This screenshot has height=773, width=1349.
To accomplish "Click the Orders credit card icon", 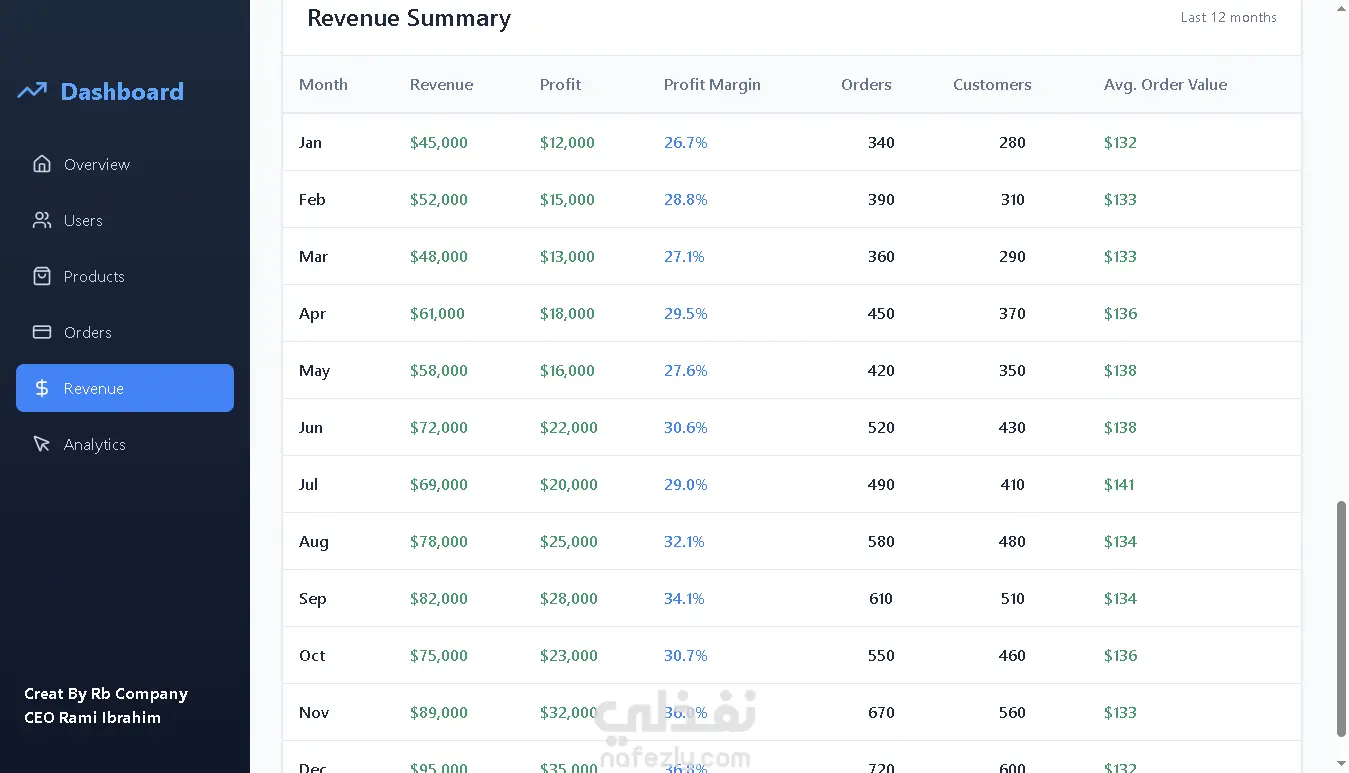I will tap(42, 332).
